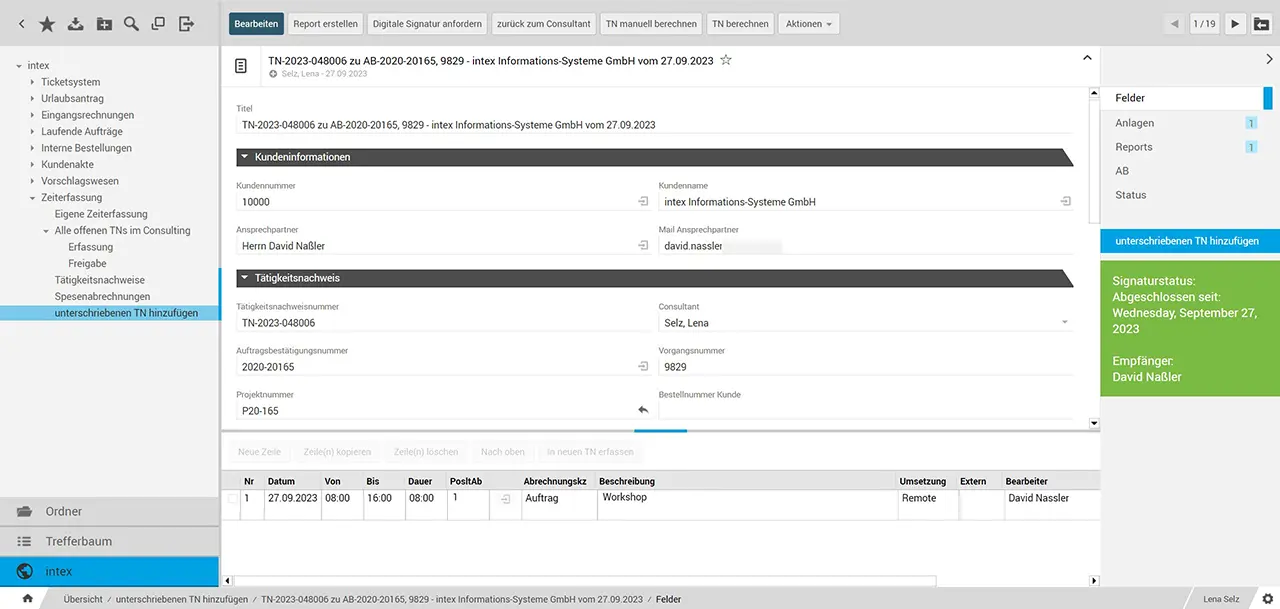
Task: Tick the checkbox for table row 1
Action: [233, 498]
